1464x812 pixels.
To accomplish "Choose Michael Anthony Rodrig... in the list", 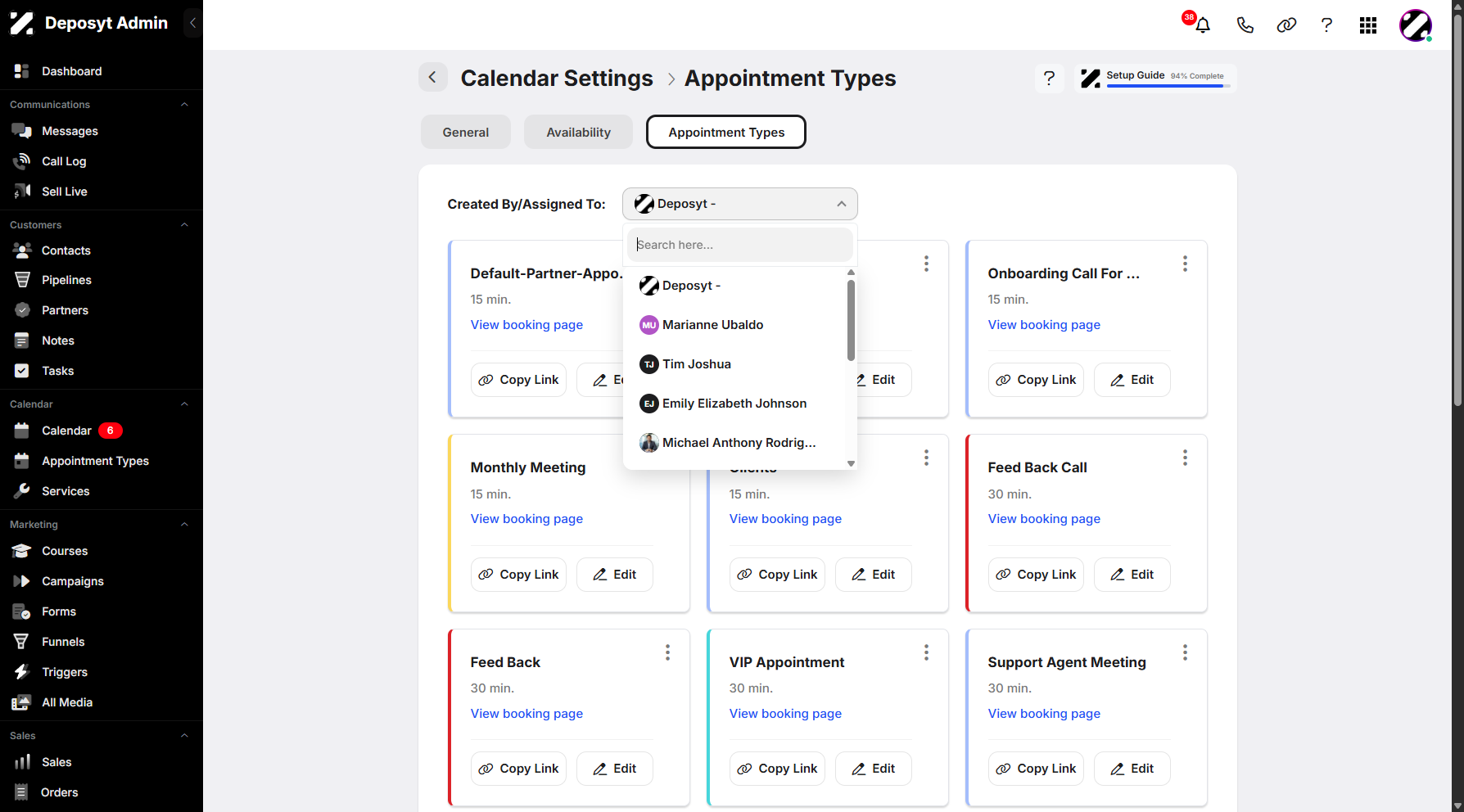I will pos(734,443).
